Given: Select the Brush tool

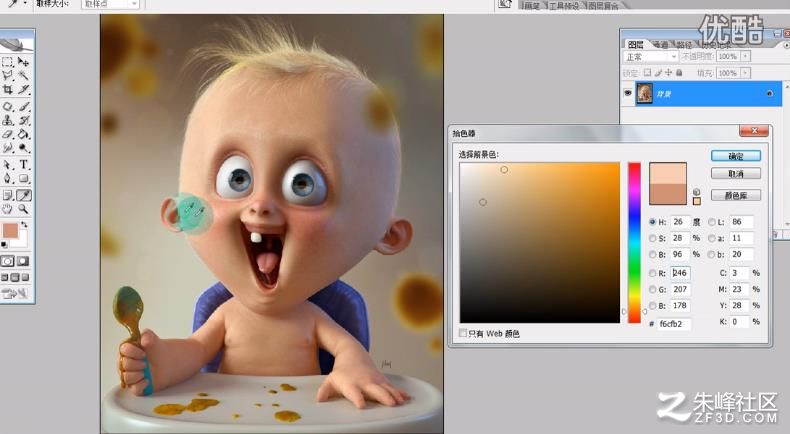Looking at the screenshot, I should coord(23,106).
